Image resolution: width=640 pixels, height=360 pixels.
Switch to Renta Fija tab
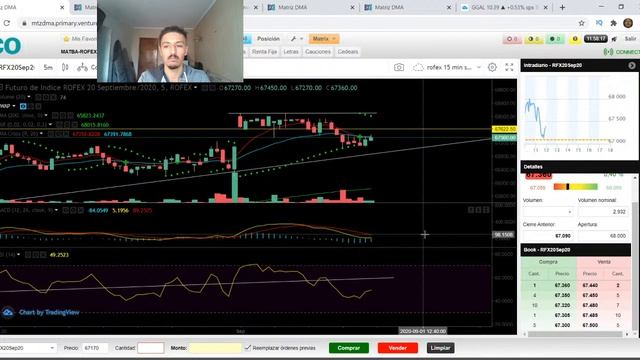click(x=264, y=52)
